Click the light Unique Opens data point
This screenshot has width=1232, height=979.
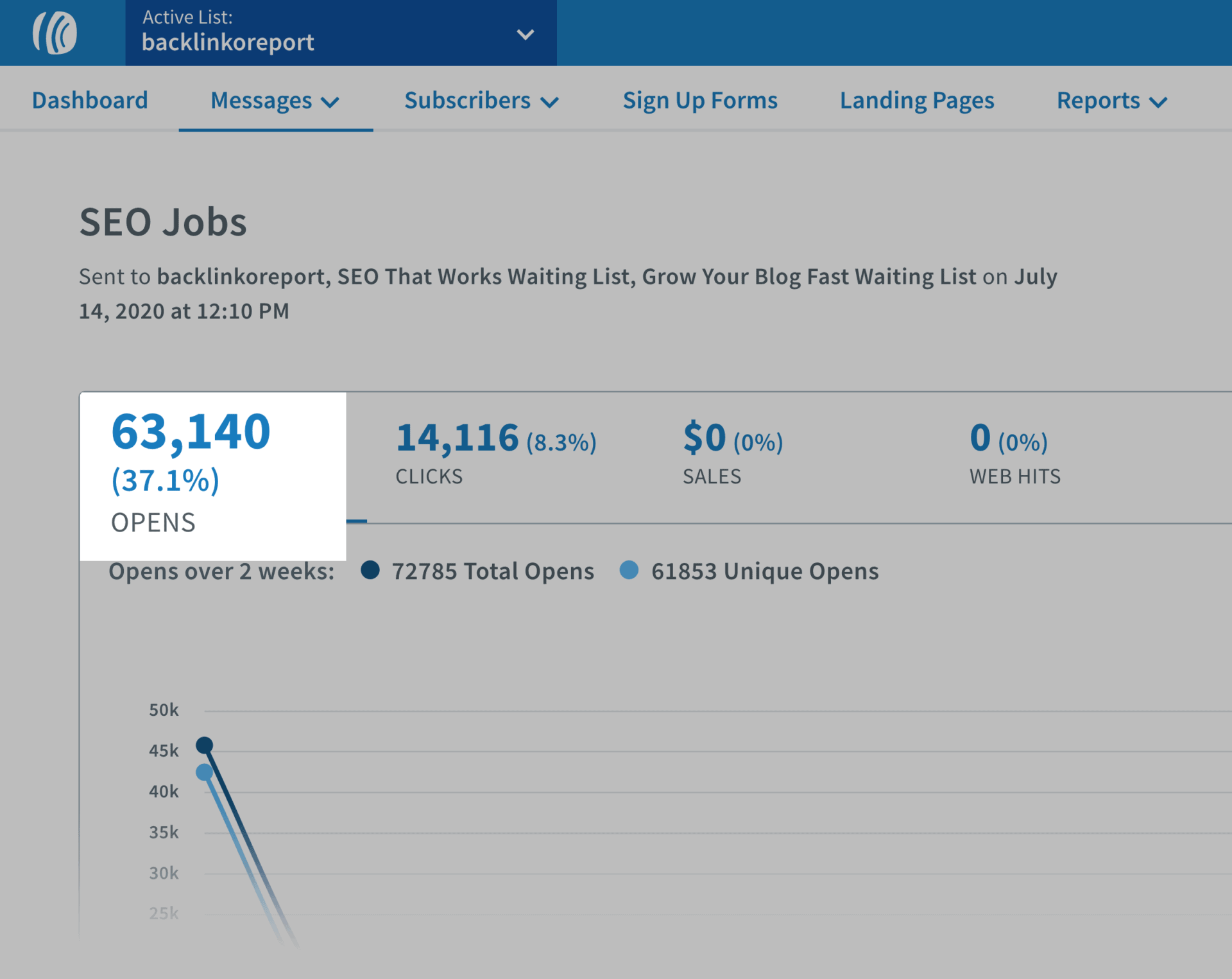204,772
